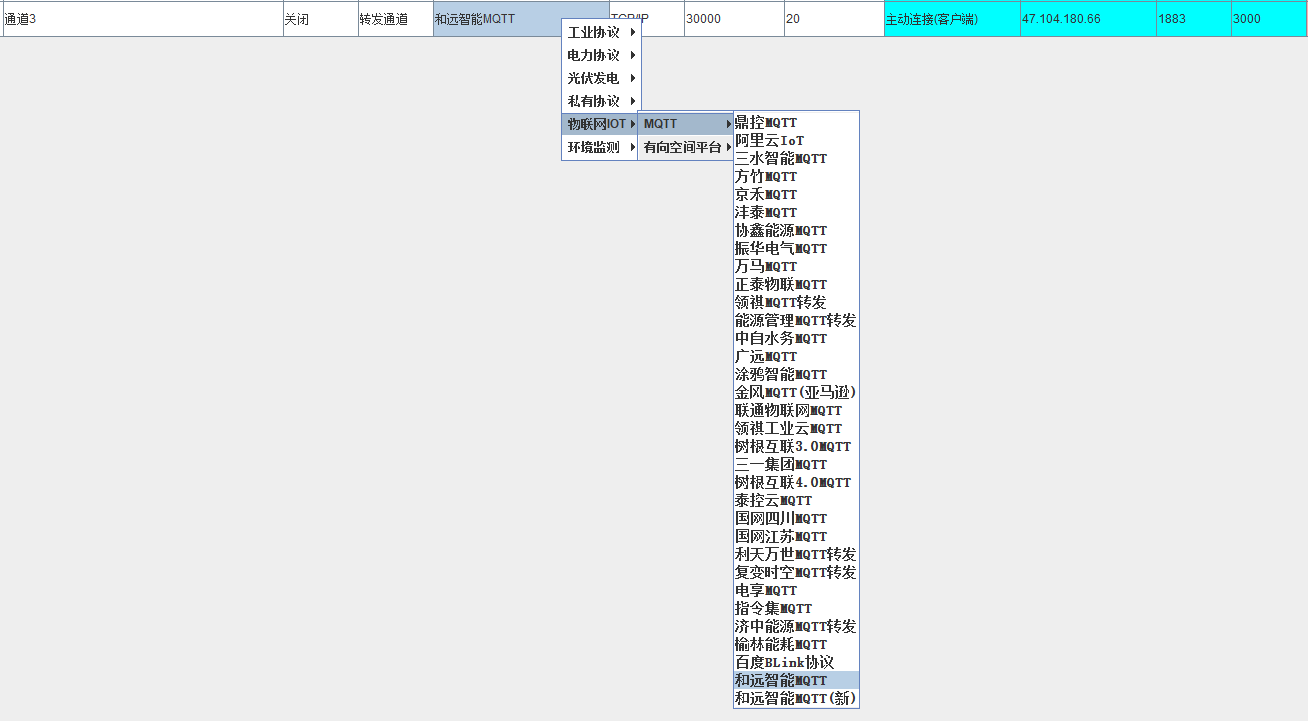
Task: Choose highlighted 和远智能MQTT item in list
Action: pyautogui.click(x=796, y=680)
